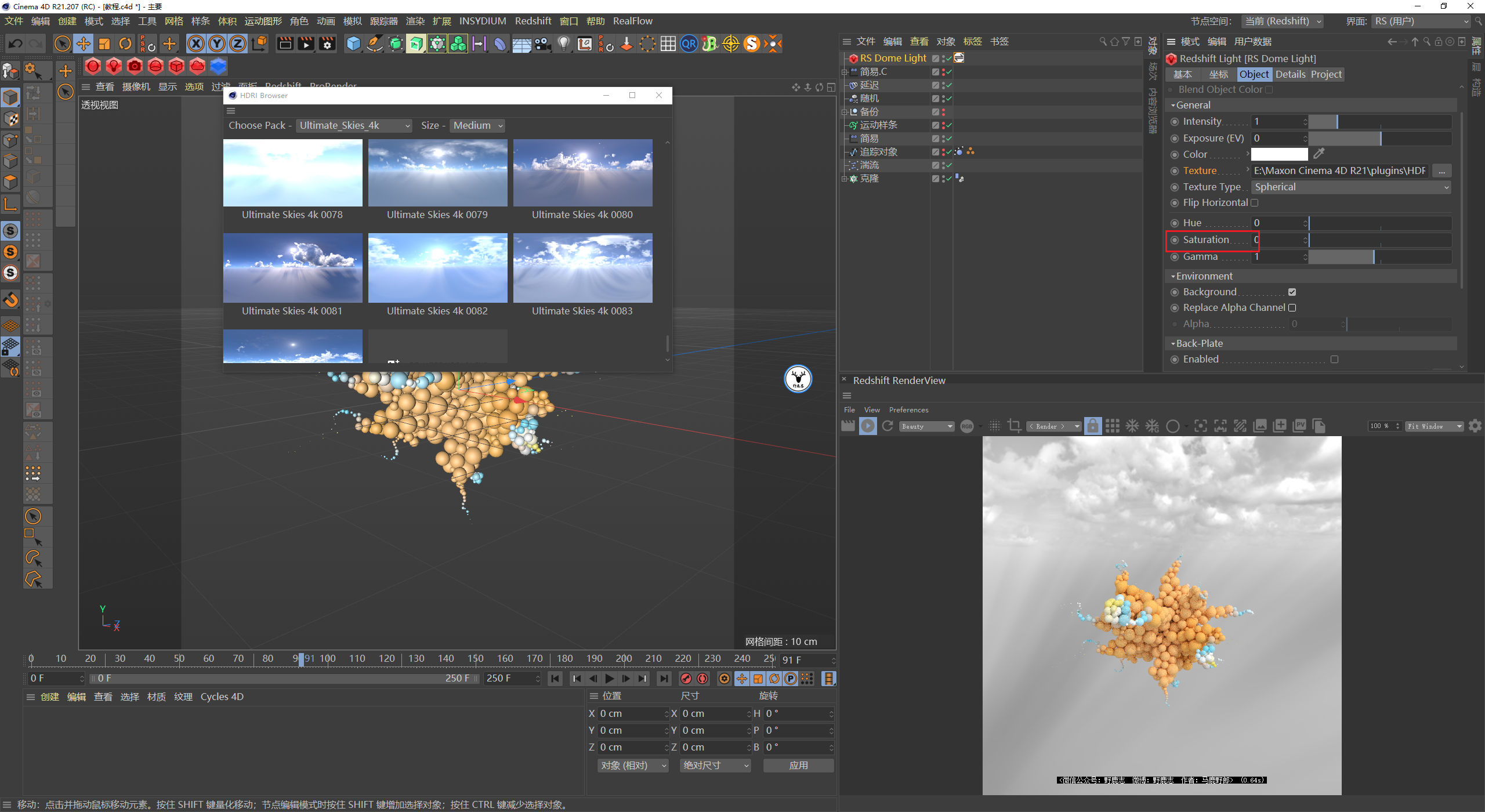This screenshot has width=1485, height=812.
Task: Click the Render View clapperboard icon
Action: coord(285,43)
